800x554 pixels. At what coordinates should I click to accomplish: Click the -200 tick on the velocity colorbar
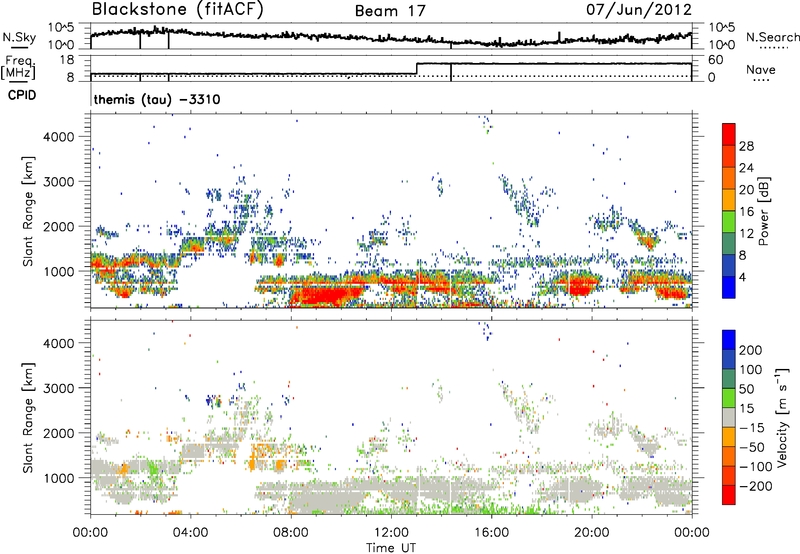(754, 486)
